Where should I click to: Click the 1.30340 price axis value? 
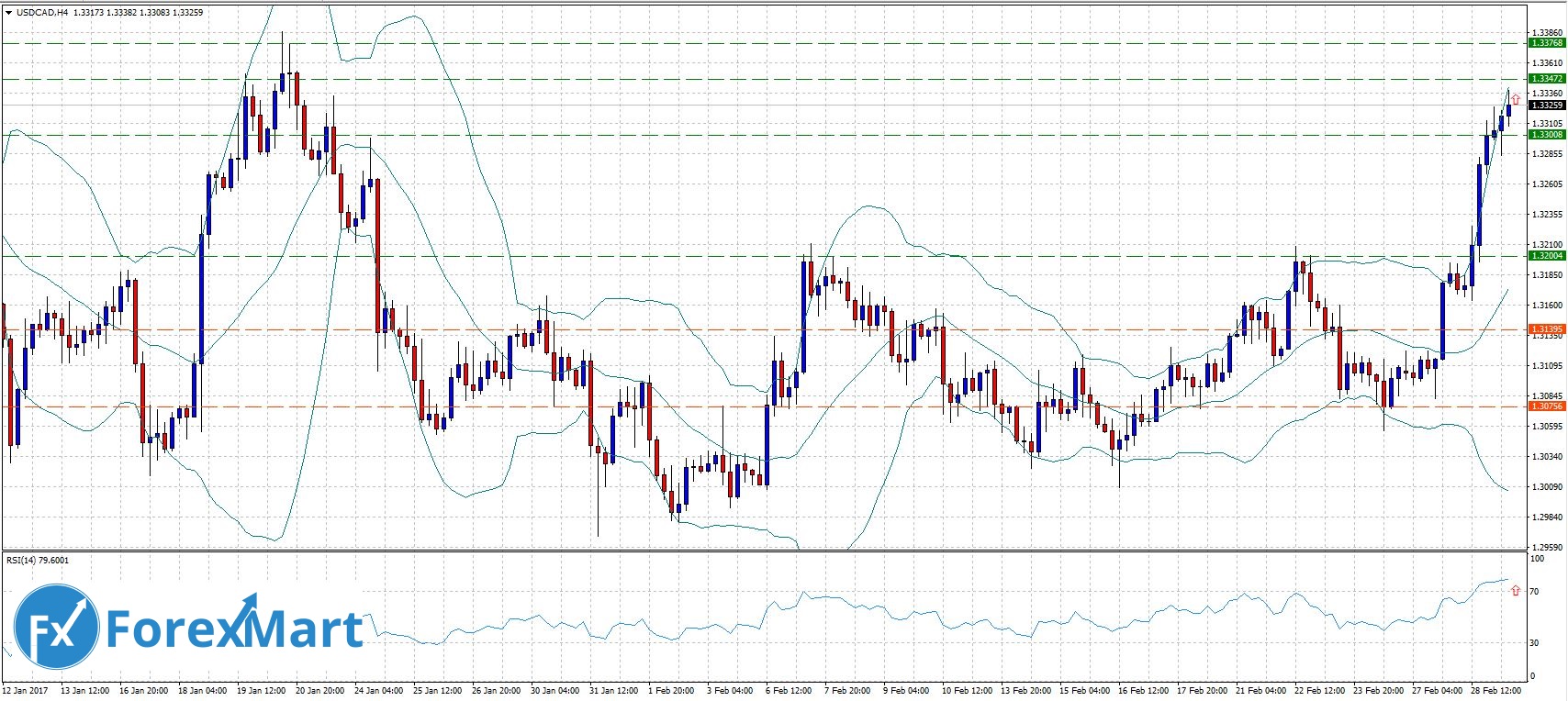point(1548,456)
